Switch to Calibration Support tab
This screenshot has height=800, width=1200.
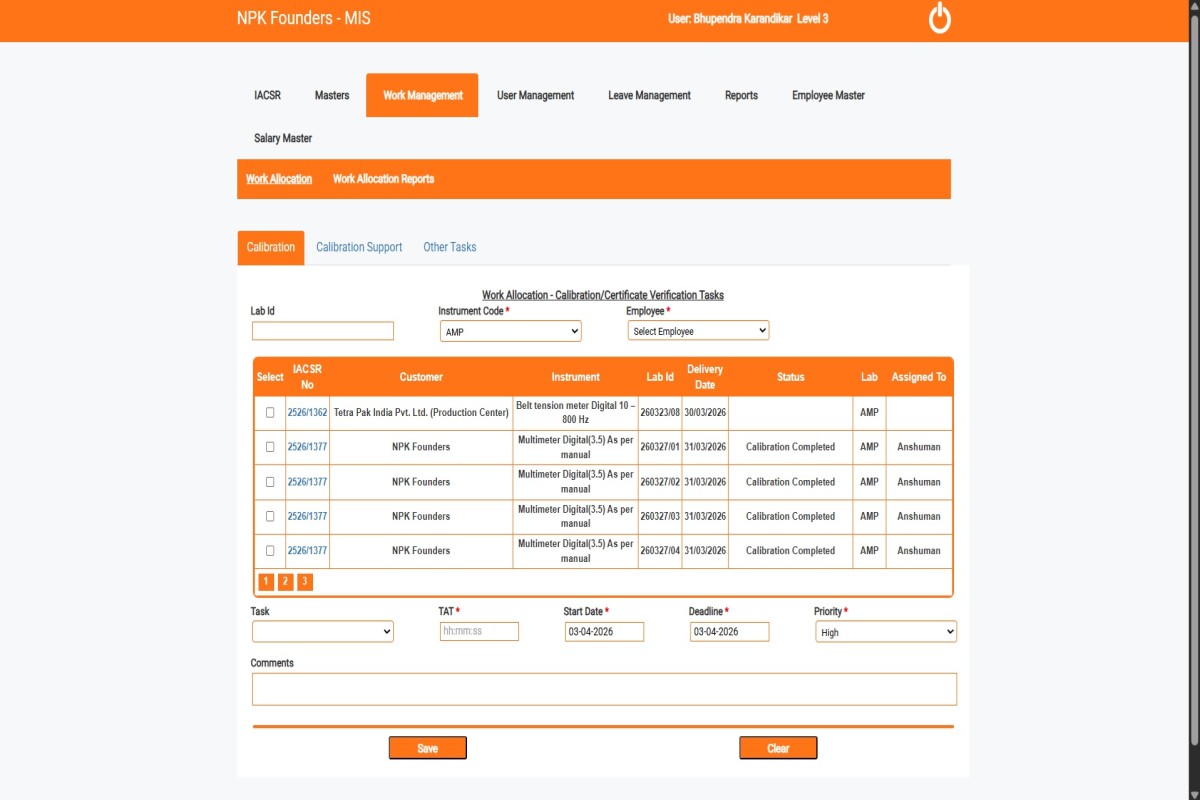click(x=359, y=247)
